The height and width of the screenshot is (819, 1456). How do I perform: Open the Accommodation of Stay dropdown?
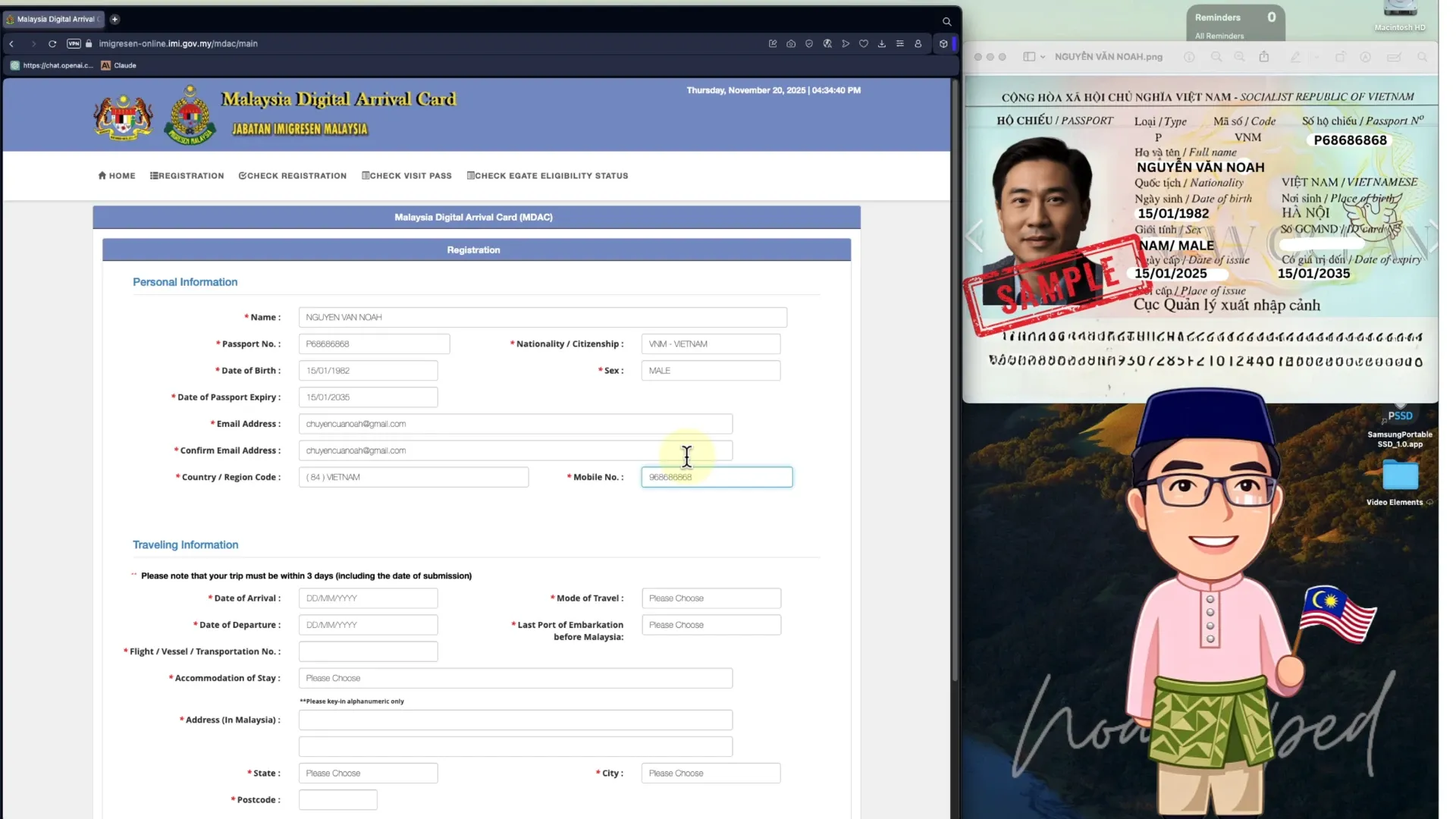click(516, 678)
